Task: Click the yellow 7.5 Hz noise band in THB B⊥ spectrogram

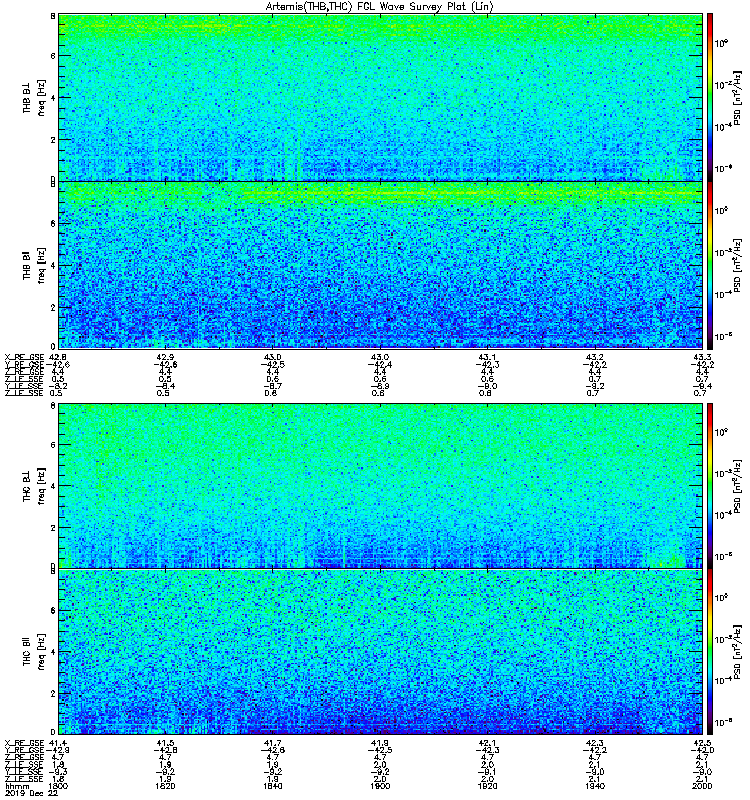Action: point(380,26)
